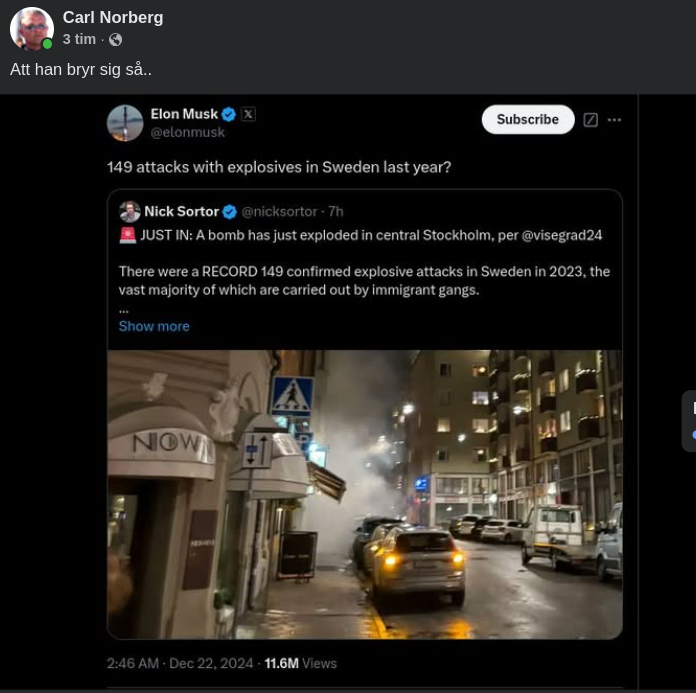Click Nick Sortor's verified checkmark
The width and height of the screenshot is (696, 693).
230,212
